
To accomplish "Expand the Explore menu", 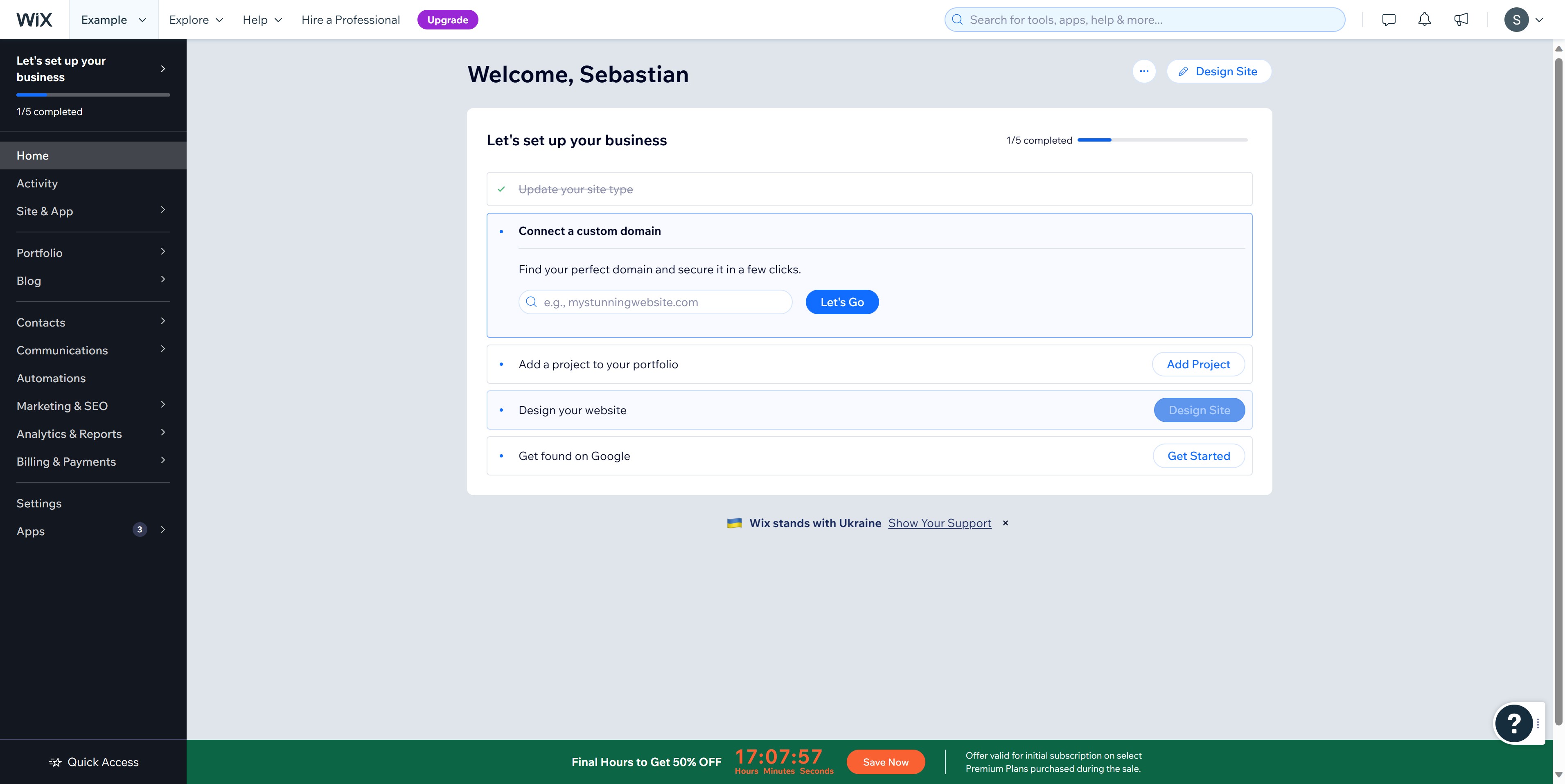I will click(x=196, y=19).
